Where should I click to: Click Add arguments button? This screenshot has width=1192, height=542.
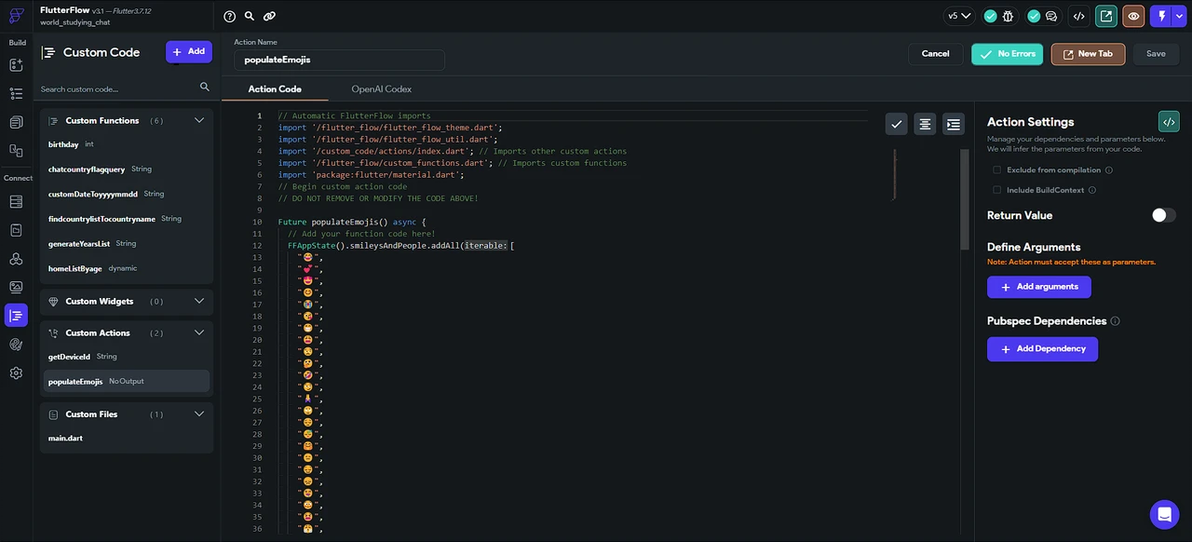coord(1039,287)
